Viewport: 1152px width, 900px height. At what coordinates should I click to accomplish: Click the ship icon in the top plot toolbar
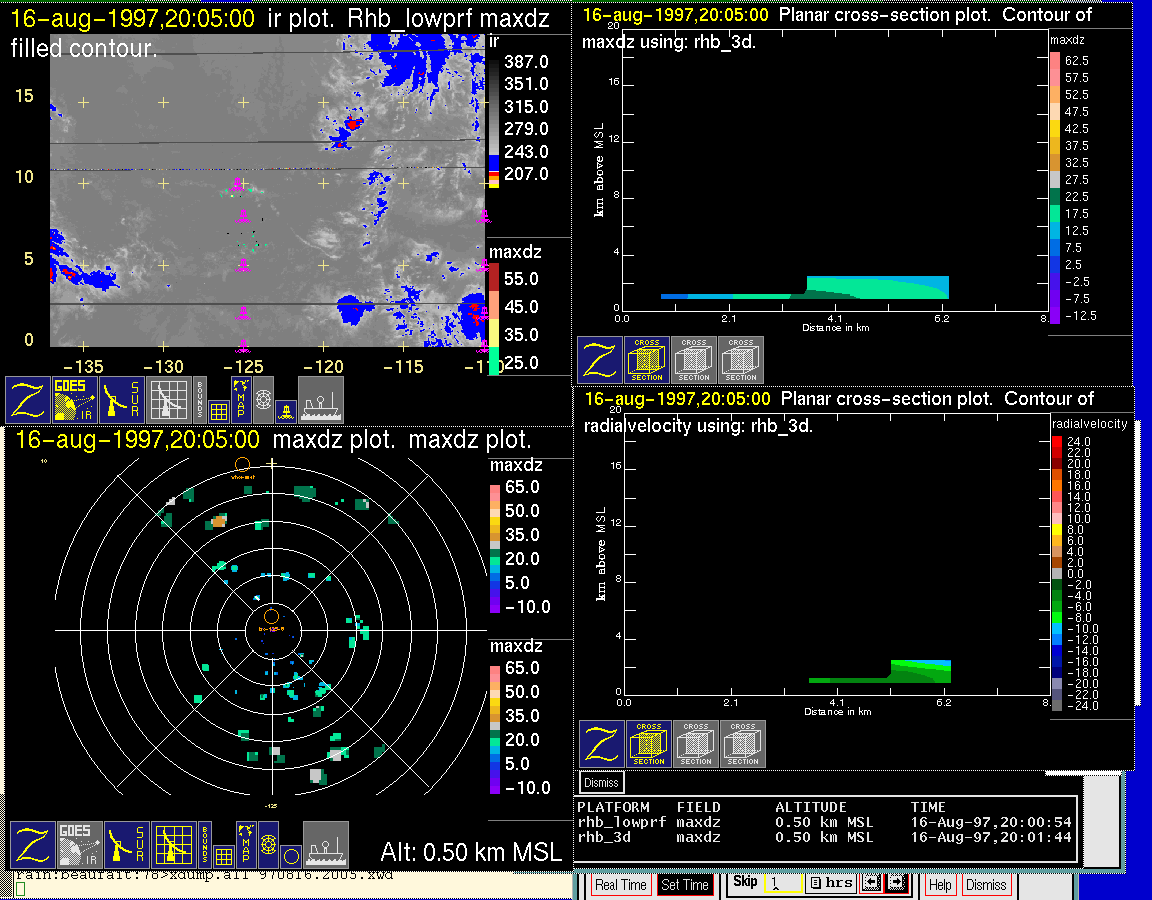tap(321, 400)
